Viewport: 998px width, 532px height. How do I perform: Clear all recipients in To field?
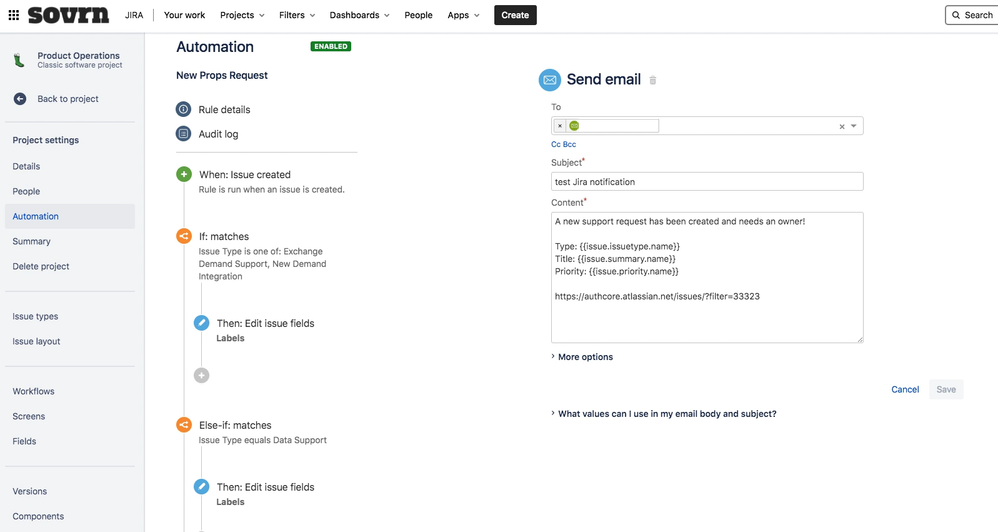click(841, 127)
